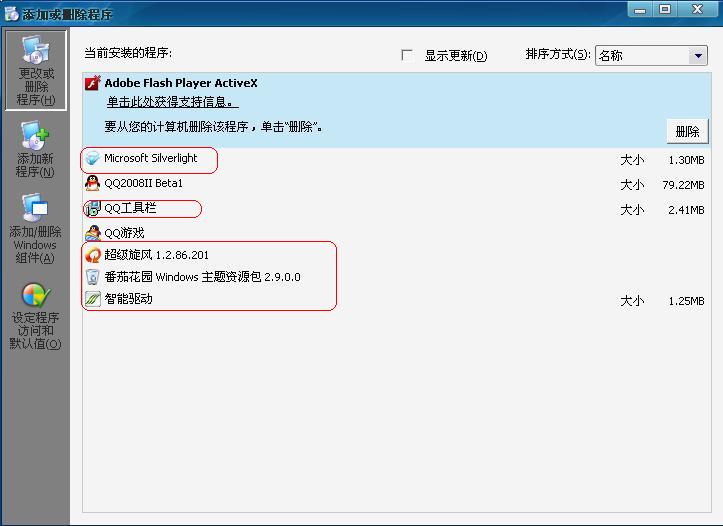The width and height of the screenshot is (723, 526).
Task: Enable the 显示更新 checkbox
Action: (407, 55)
